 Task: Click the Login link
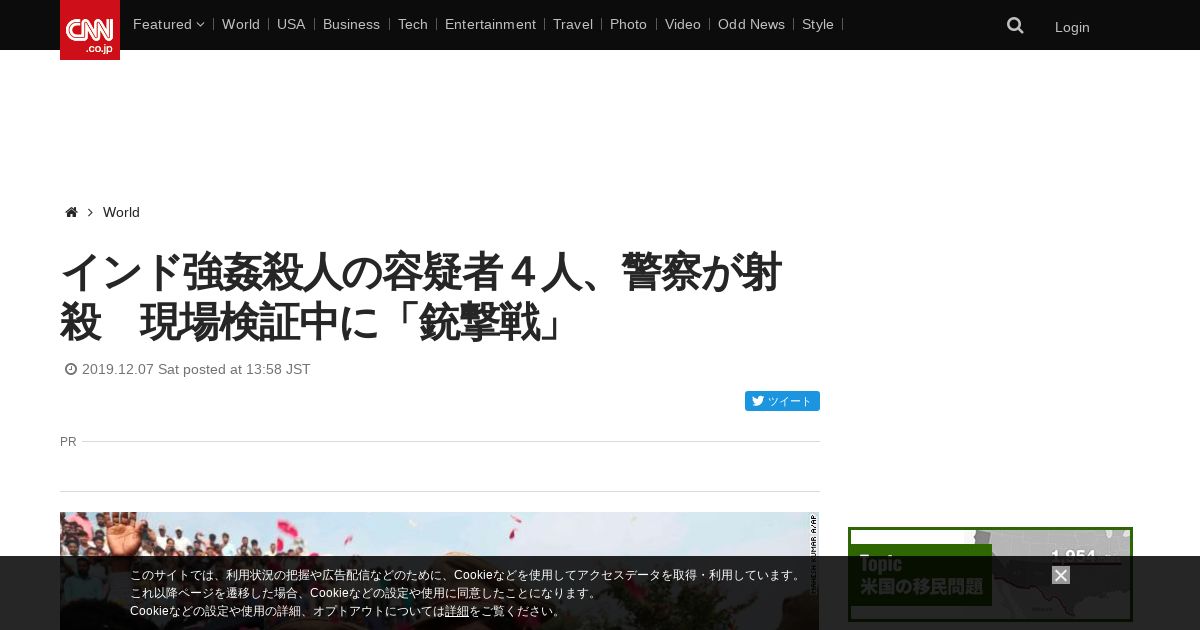click(x=1072, y=27)
